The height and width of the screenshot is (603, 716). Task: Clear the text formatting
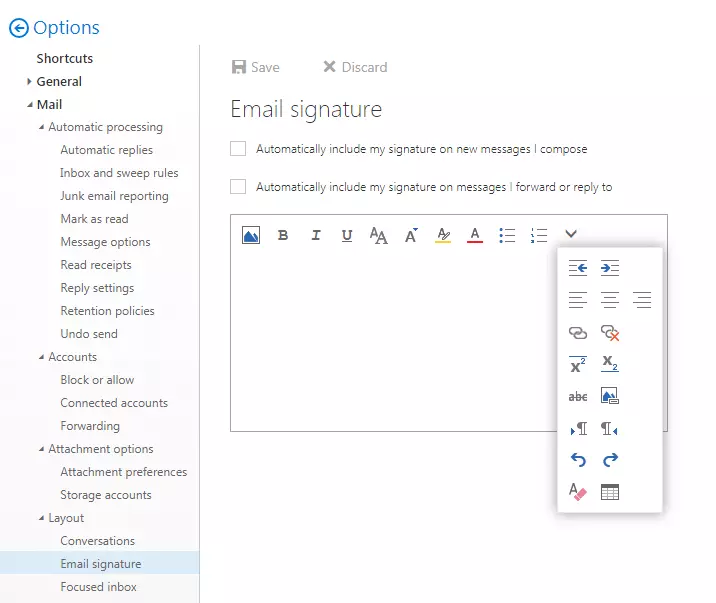coord(578,492)
